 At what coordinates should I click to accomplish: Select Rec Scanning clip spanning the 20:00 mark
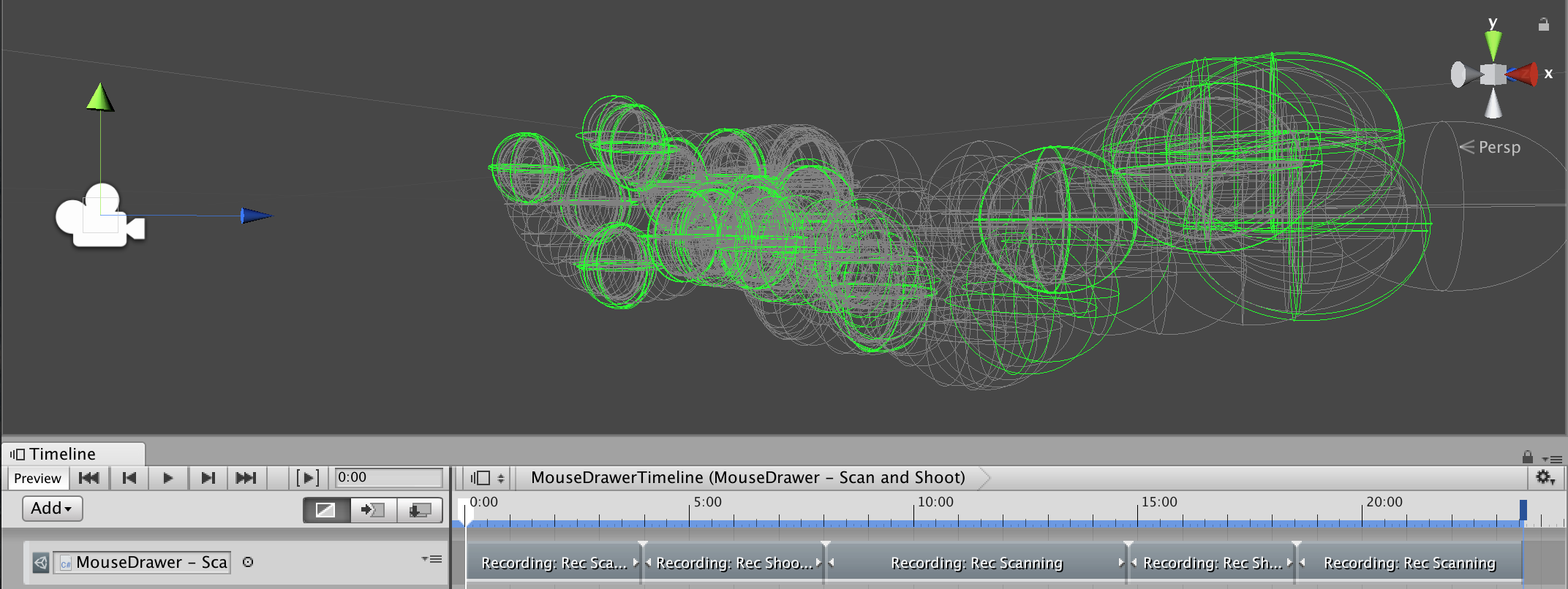[x=1410, y=563]
